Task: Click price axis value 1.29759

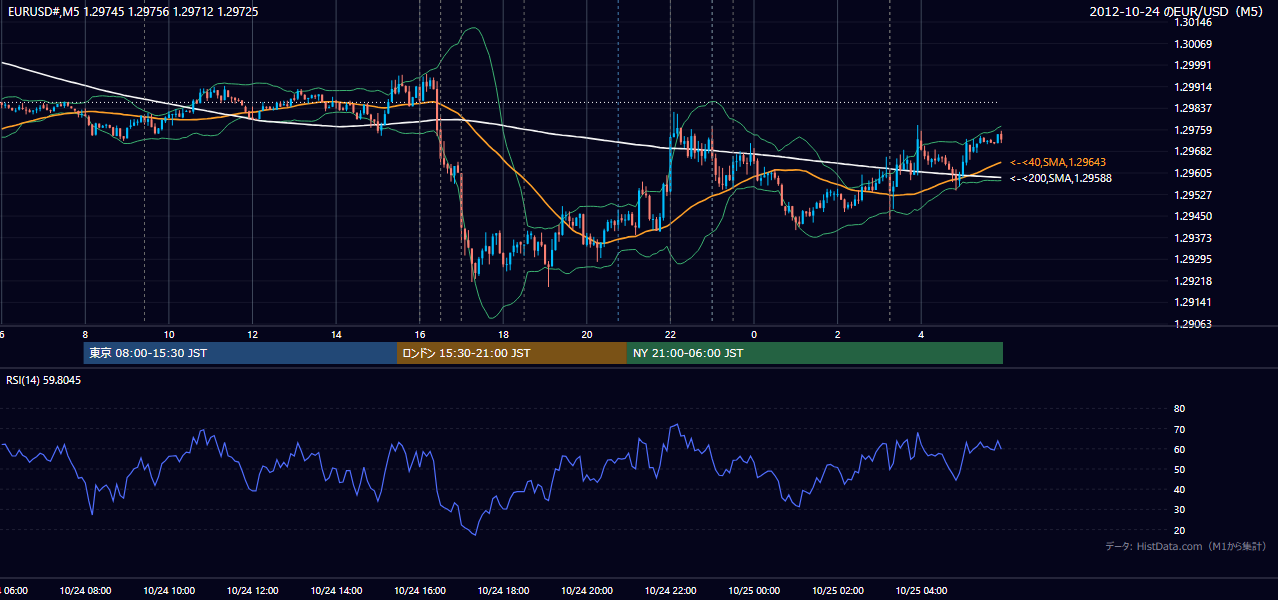Action: pyautogui.click(x=1194, y=130)
